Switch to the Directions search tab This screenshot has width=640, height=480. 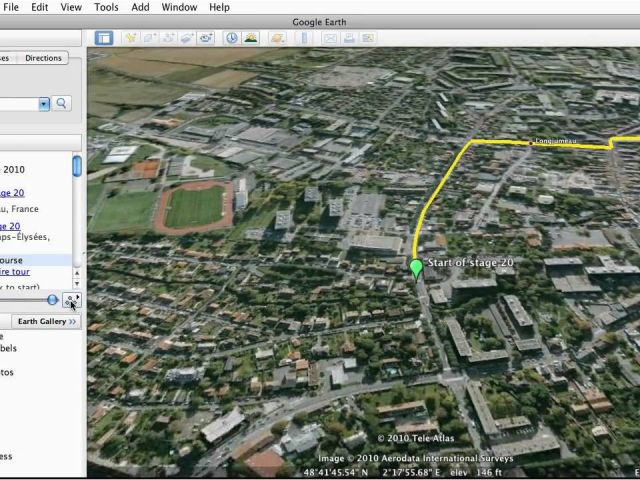(43, 58)
